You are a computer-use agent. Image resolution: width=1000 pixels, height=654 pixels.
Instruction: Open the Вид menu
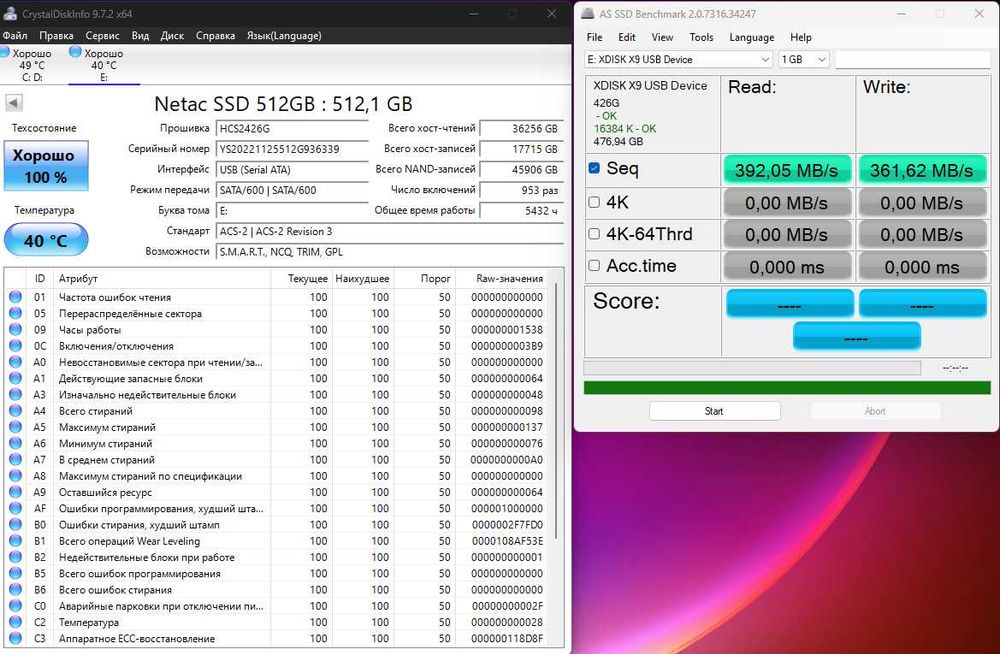tap(140, 36)
